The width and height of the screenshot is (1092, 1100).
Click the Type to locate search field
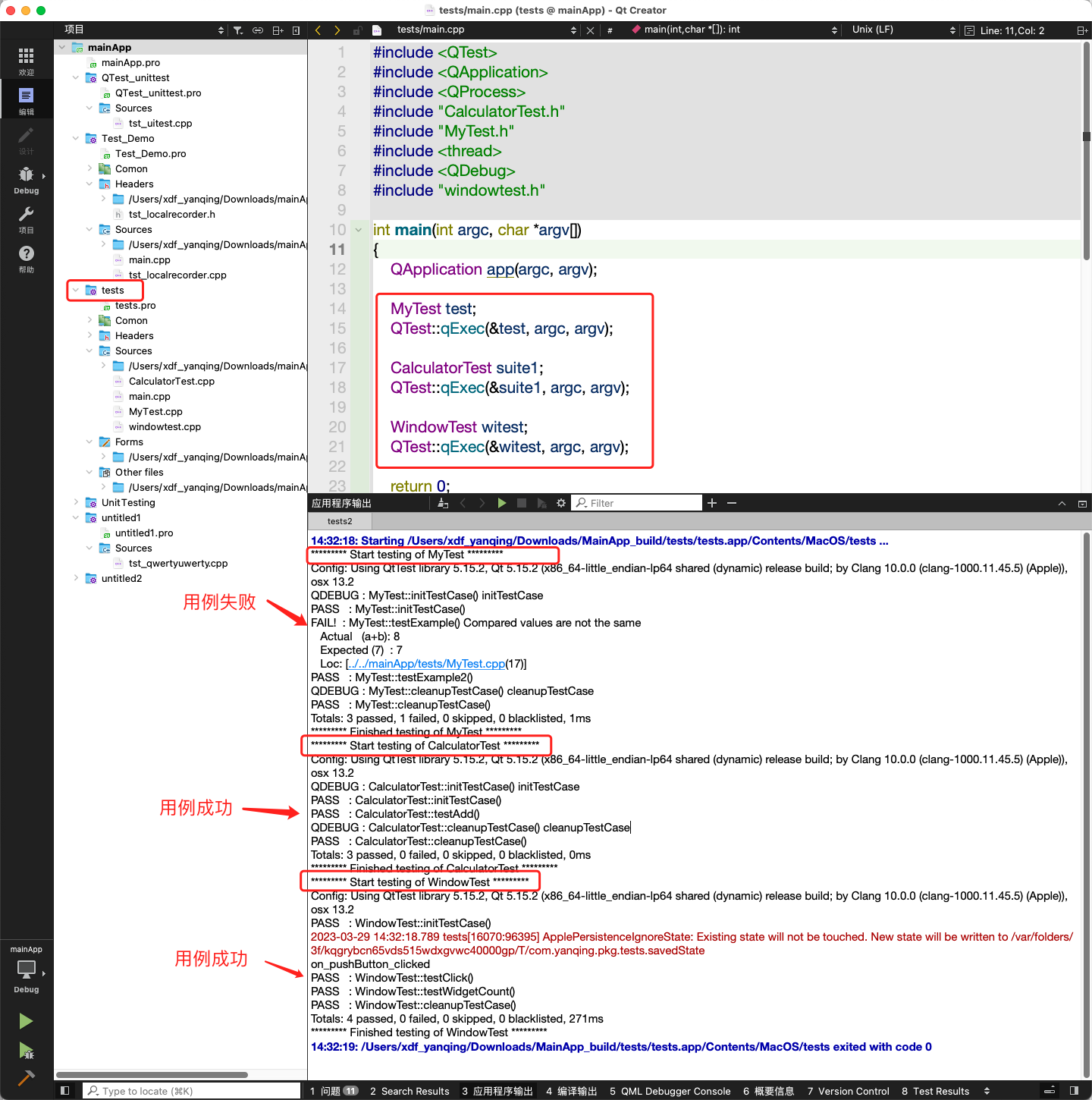click(191, 1091)
